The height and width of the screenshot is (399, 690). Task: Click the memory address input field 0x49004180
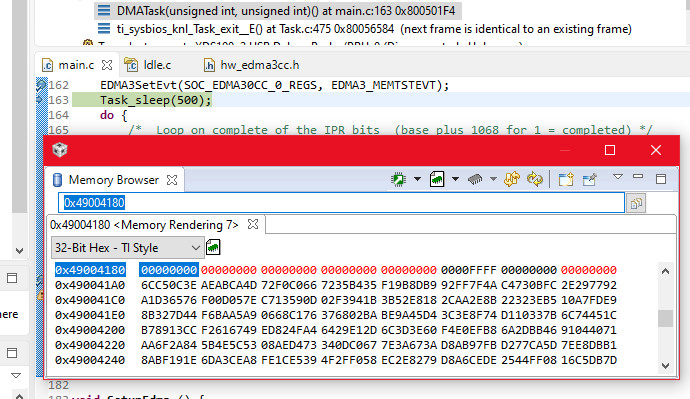(341, 203)
